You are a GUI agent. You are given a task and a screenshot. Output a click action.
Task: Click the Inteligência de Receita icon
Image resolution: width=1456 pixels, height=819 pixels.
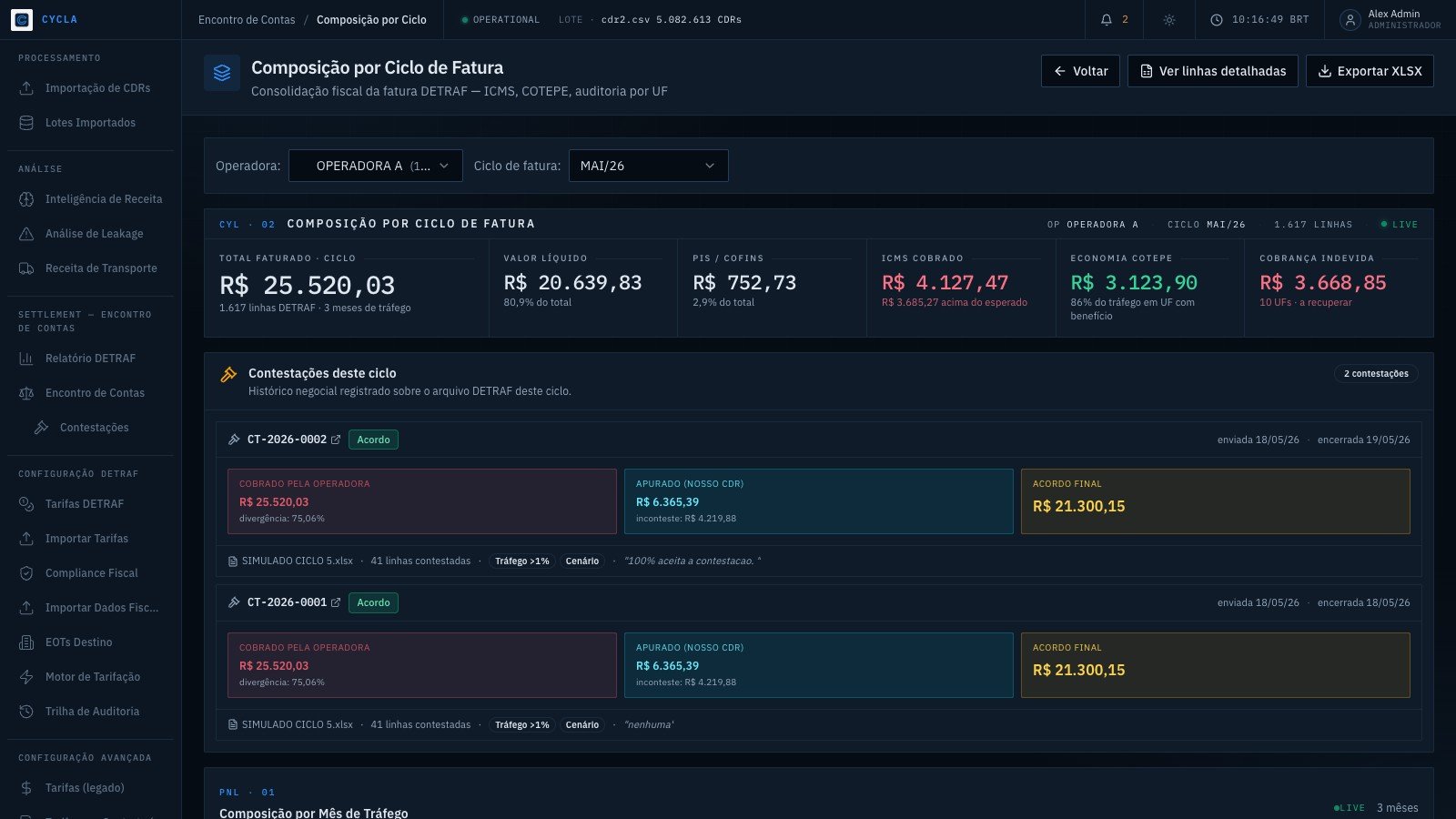point(26,199)
